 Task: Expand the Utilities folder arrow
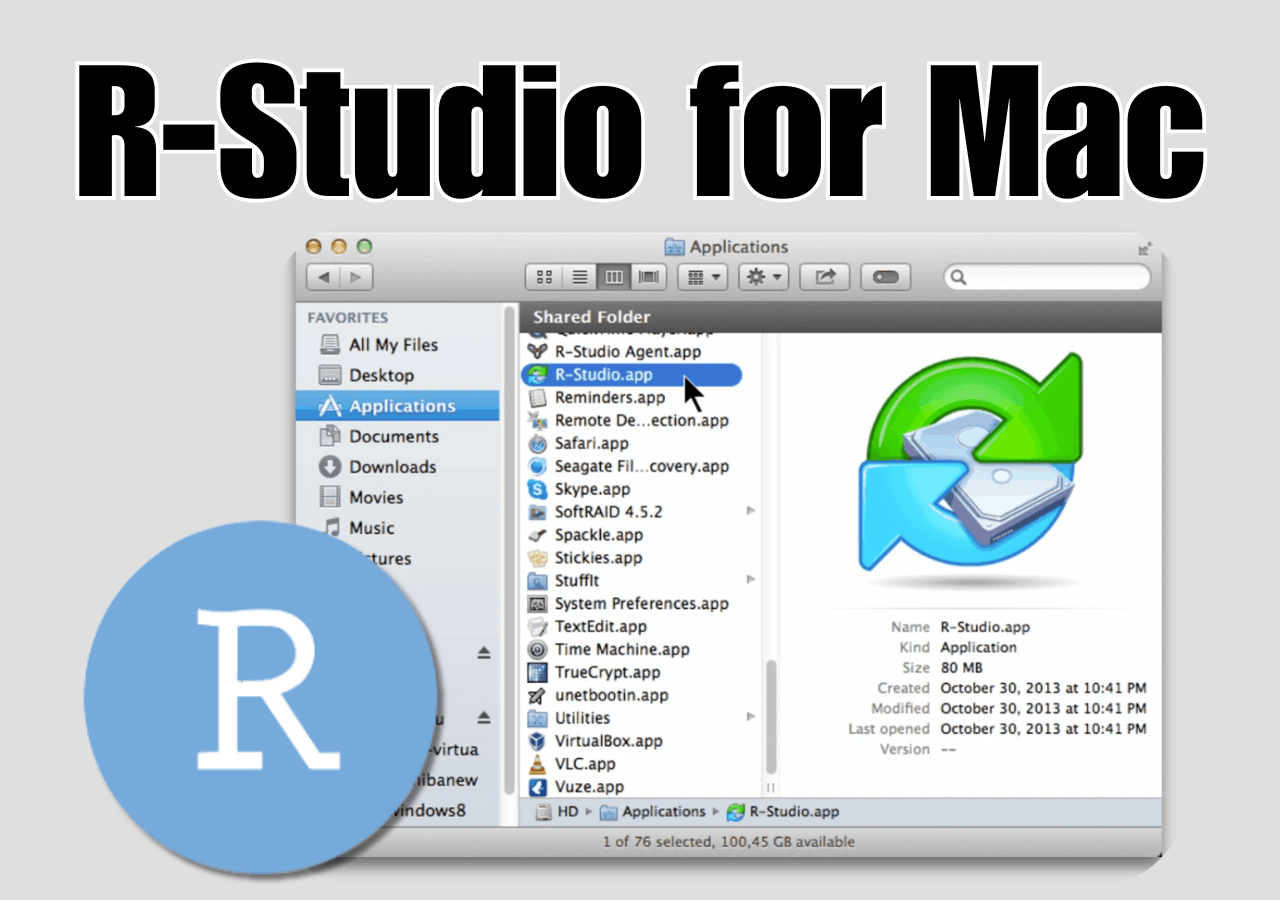751,717
